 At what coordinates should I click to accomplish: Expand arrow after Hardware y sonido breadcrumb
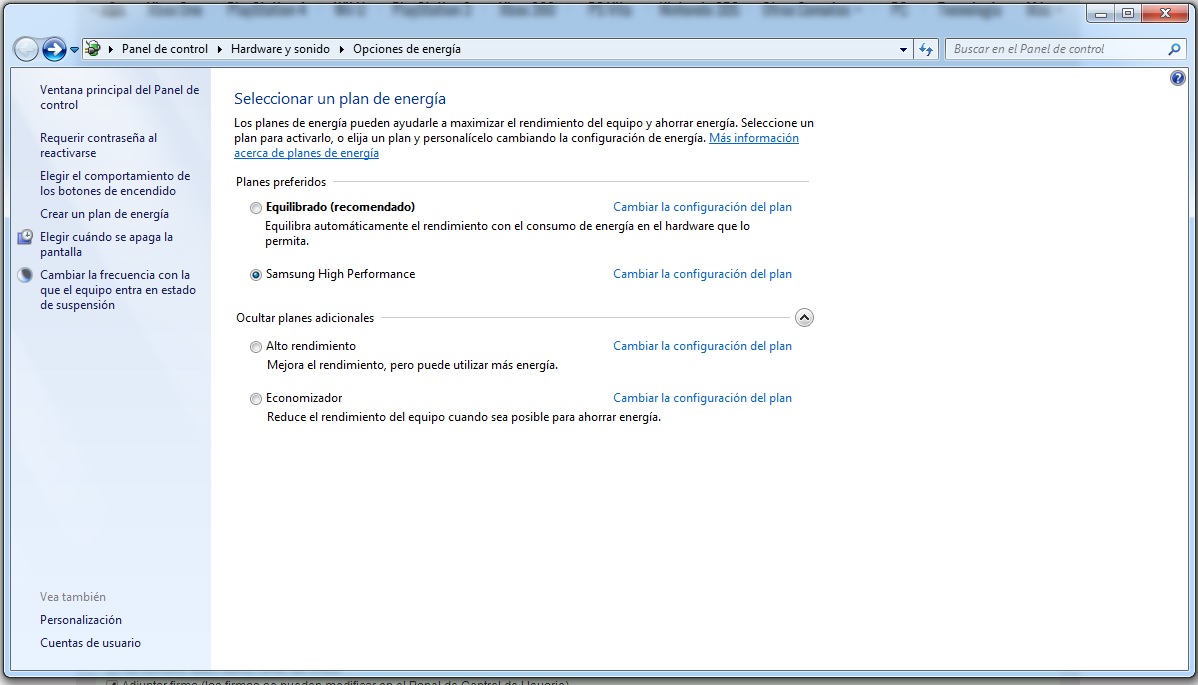342,50
